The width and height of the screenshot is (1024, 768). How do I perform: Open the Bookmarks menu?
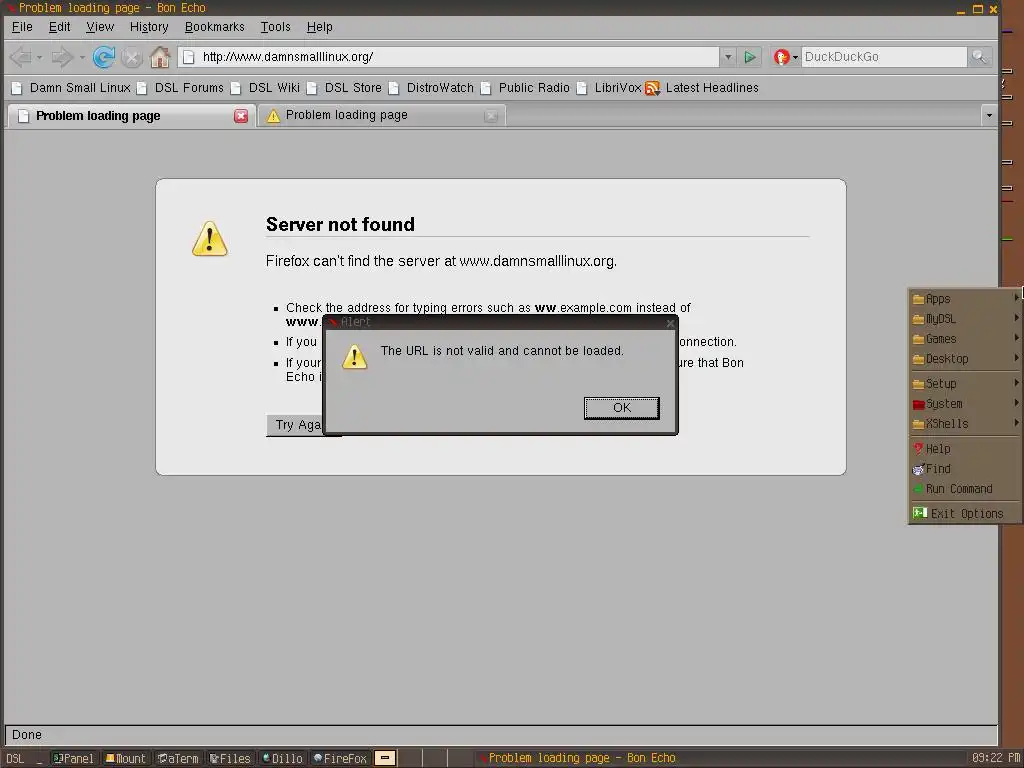tap(214, 27)
